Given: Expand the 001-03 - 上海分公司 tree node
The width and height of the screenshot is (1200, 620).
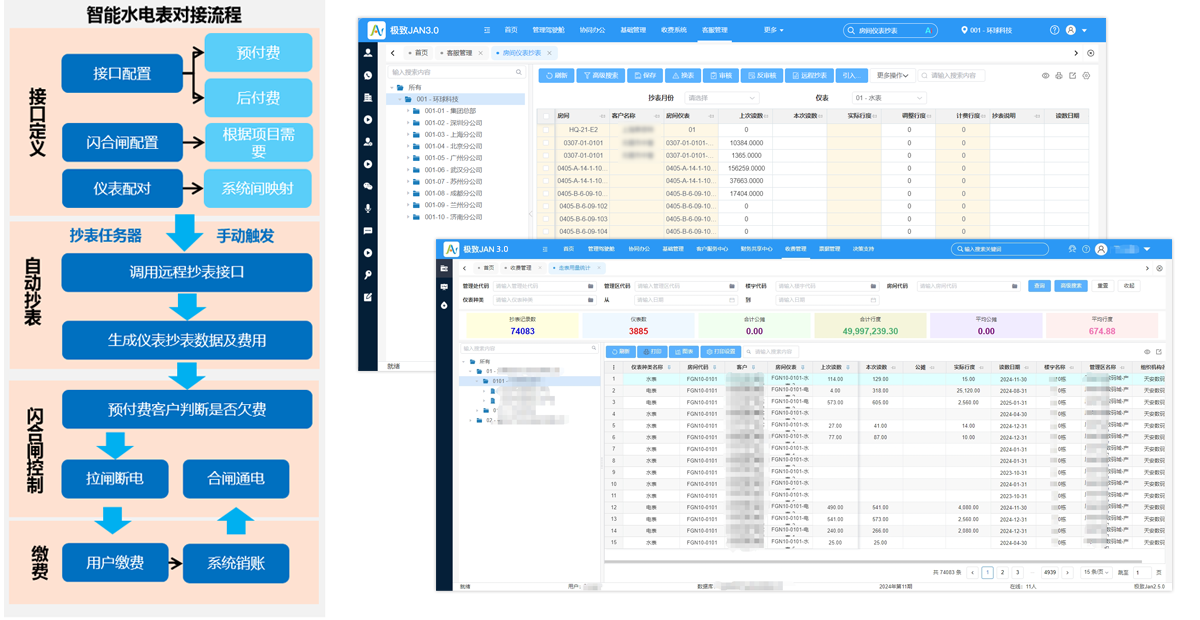Looking at the screenshot, I should pos(408,134).
